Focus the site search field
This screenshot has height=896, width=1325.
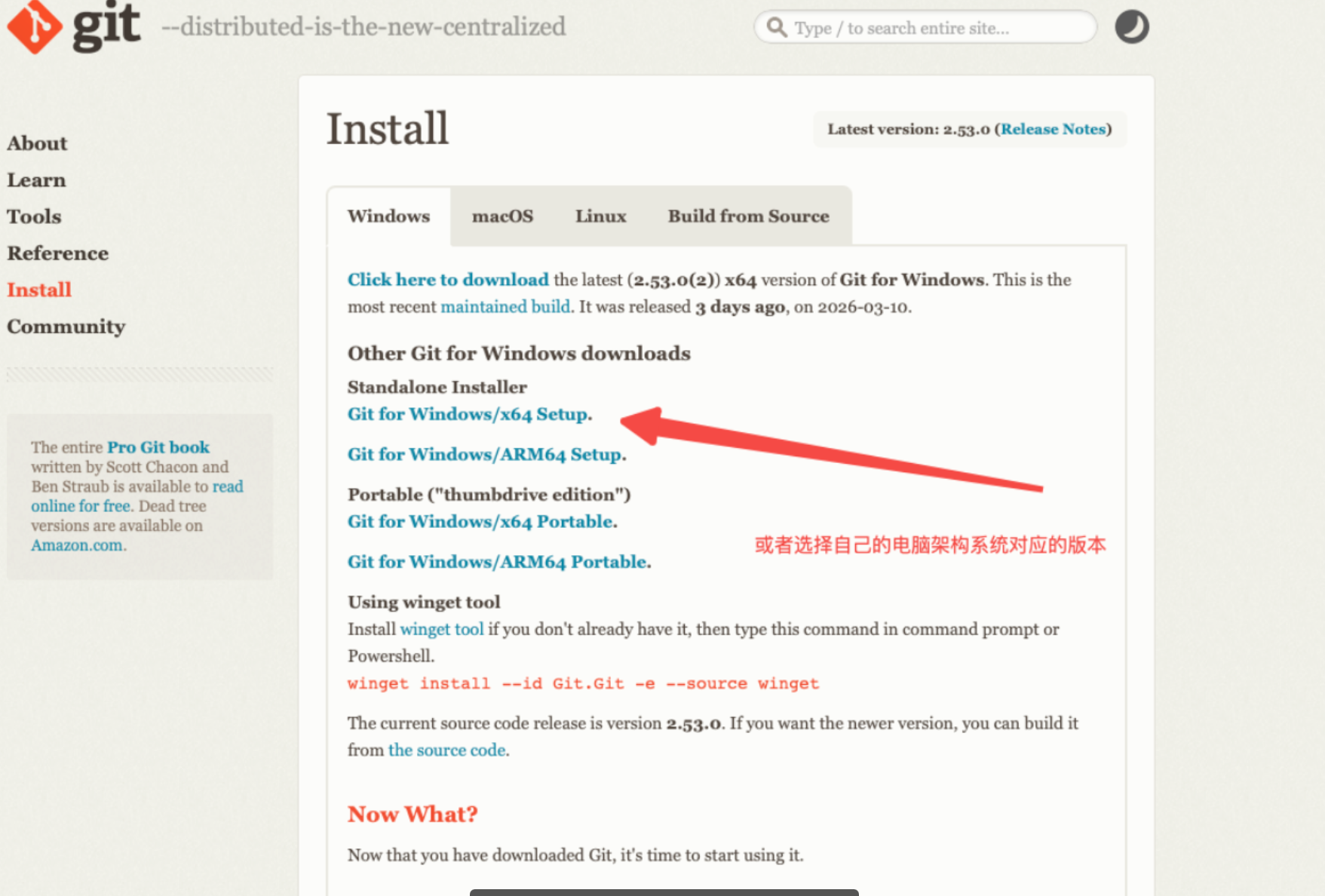935,28
